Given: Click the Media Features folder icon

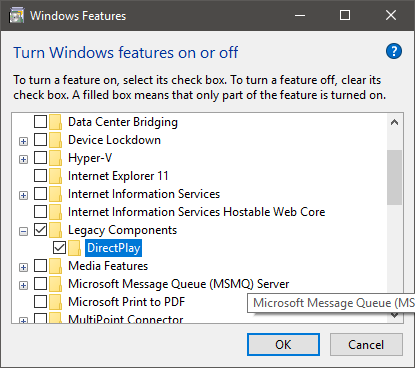Looking at the screenshot, I should [x=55, y=266].
